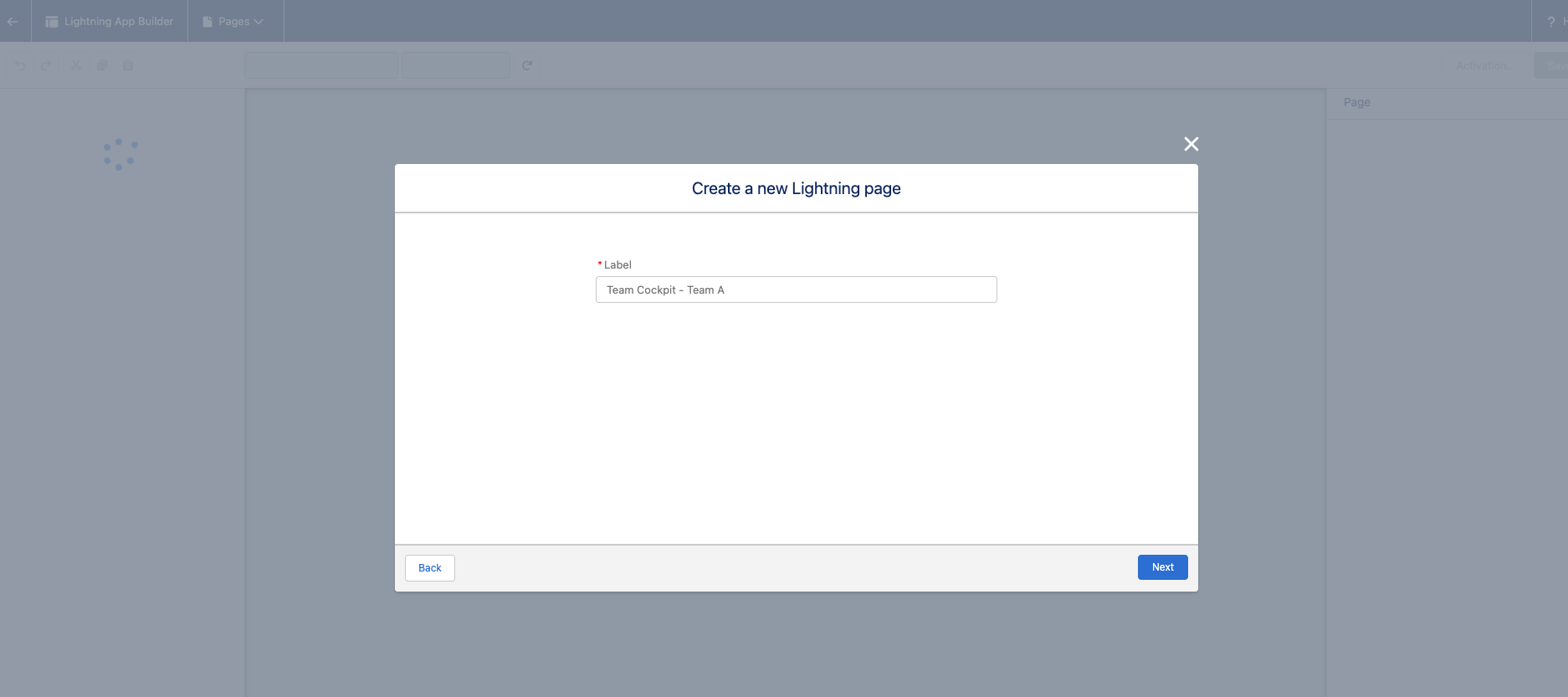Screen dimensions: 1568x697
Task: Click the Lightning App Builder icon
Action: [52, 22]
